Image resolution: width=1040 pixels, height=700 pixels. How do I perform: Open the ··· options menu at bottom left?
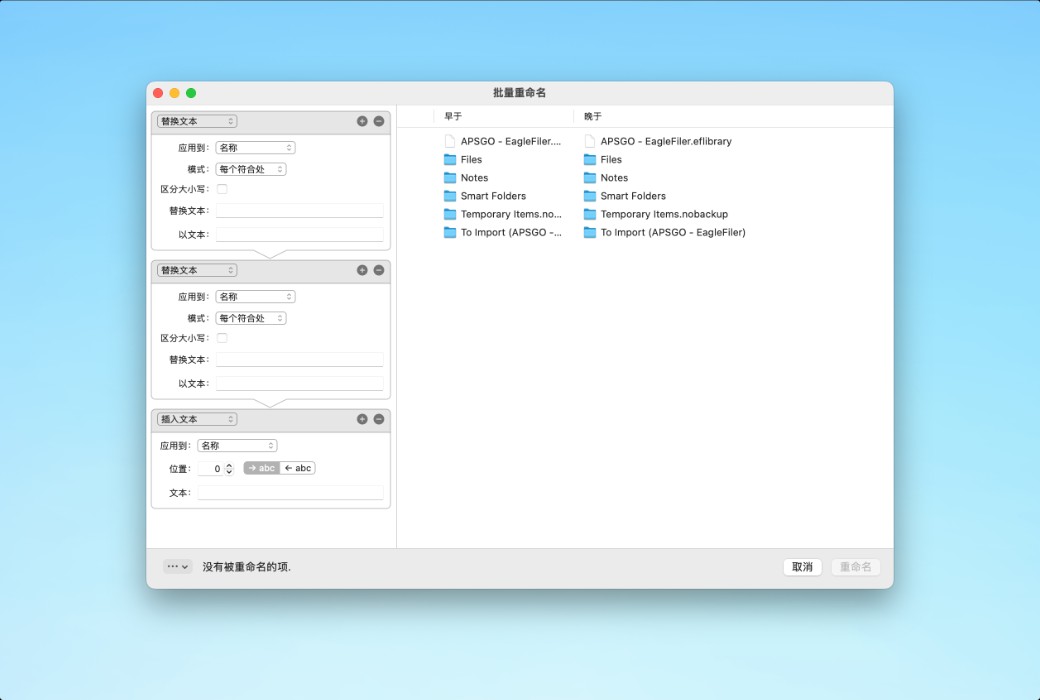(178, 567)
